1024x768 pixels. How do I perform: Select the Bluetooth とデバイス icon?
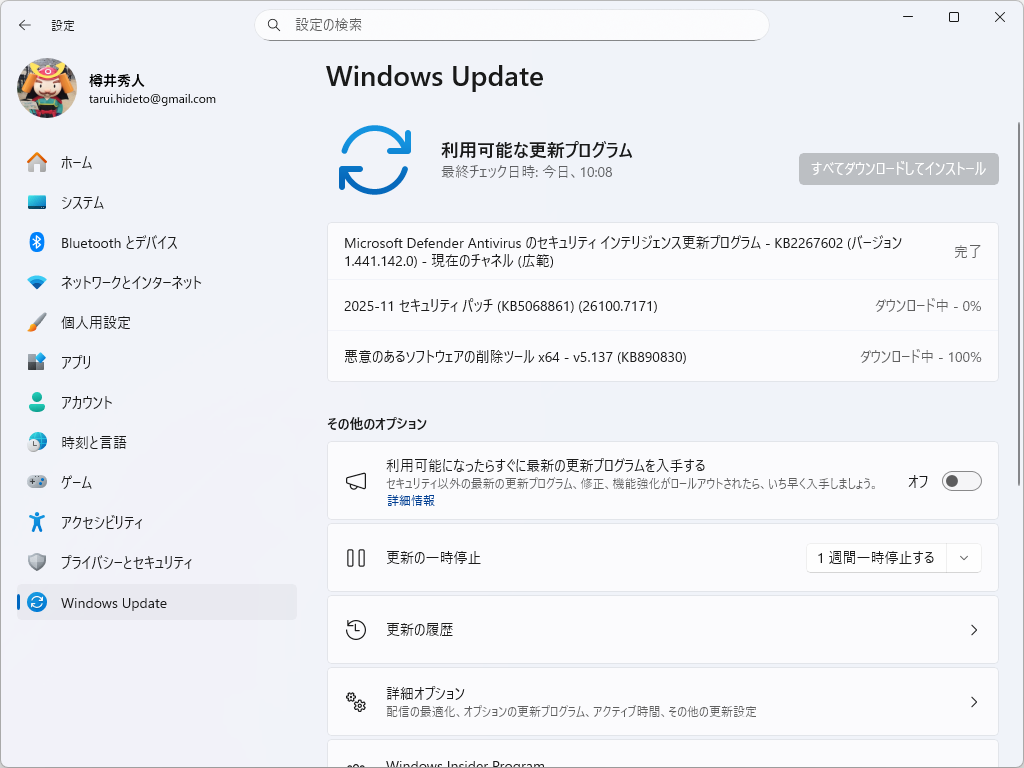click(36, 243)
